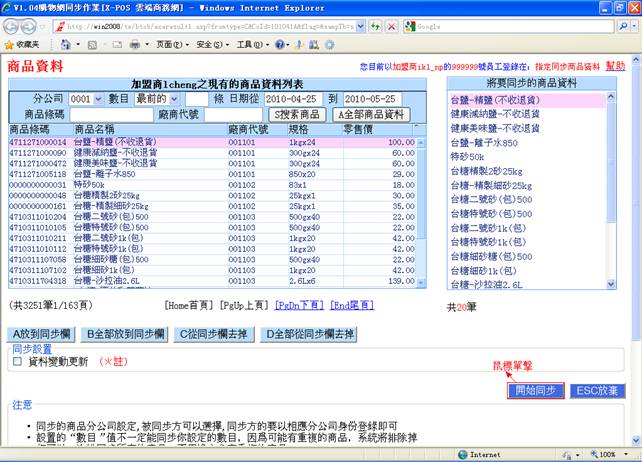The height and width of the screenshot is (462, 642).
Task: Click the Home icon in command bar
Action: (x=68, y=45)
